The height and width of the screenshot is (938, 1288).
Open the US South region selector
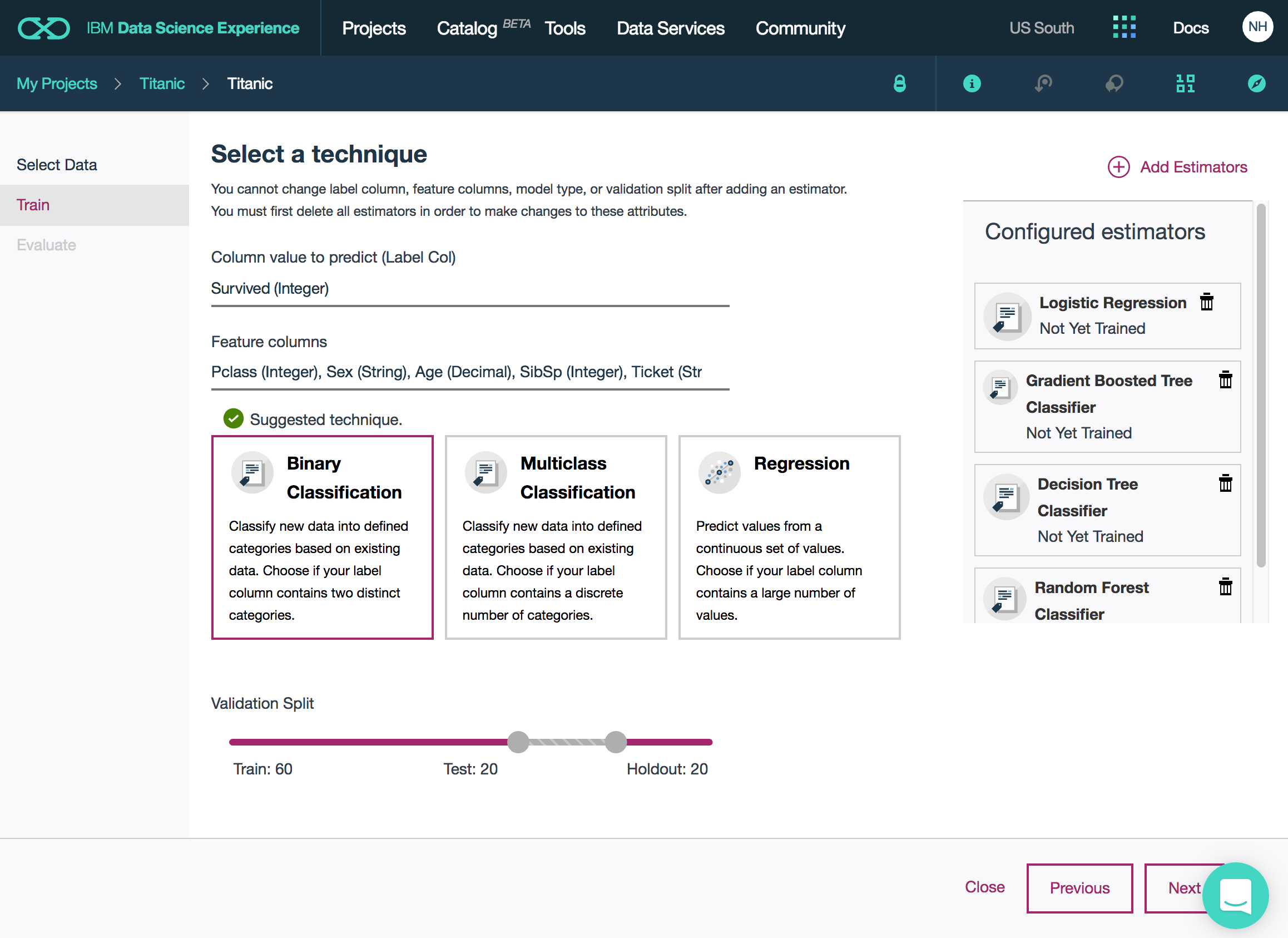(x=1042, y=28)
